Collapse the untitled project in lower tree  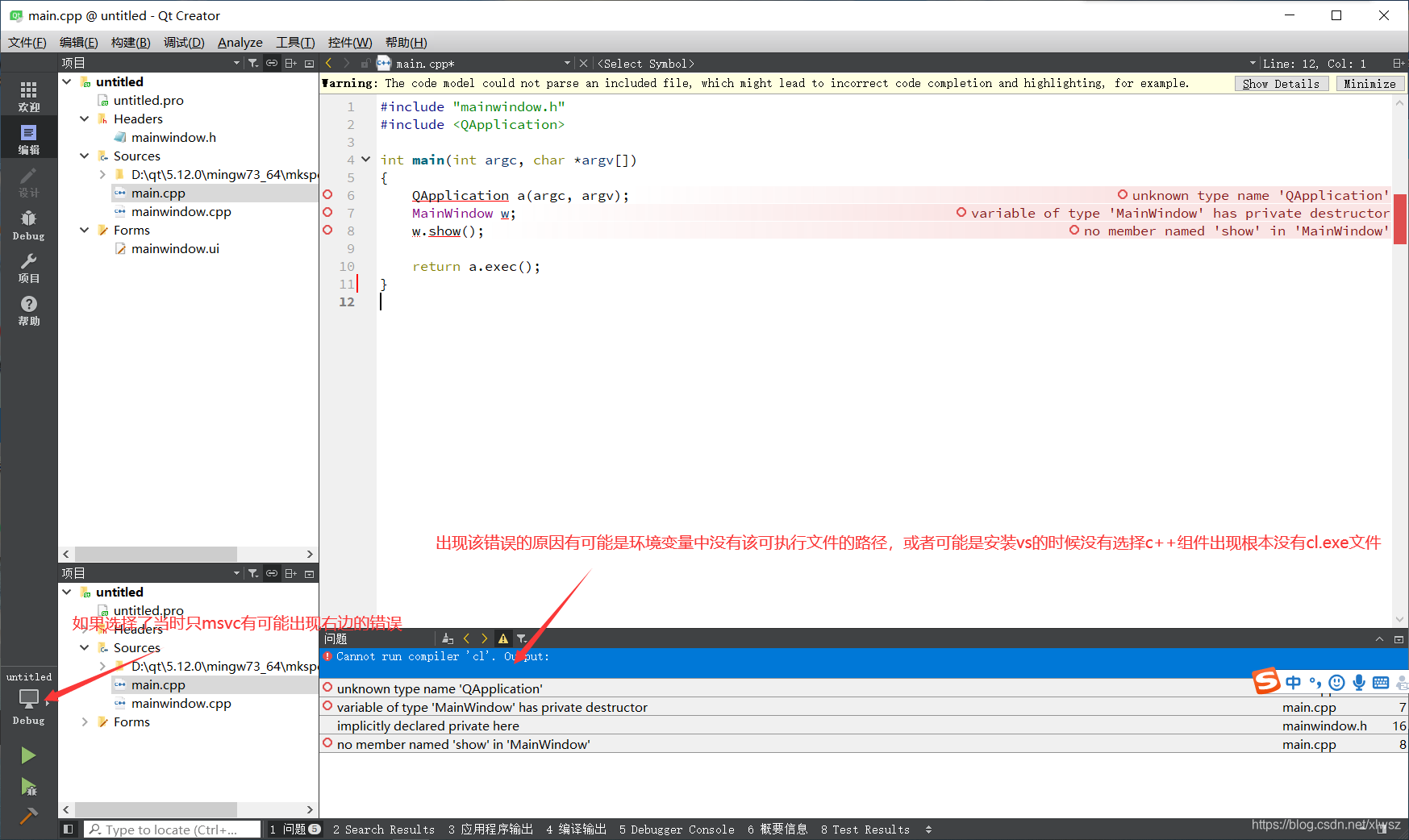pos(67,592)
